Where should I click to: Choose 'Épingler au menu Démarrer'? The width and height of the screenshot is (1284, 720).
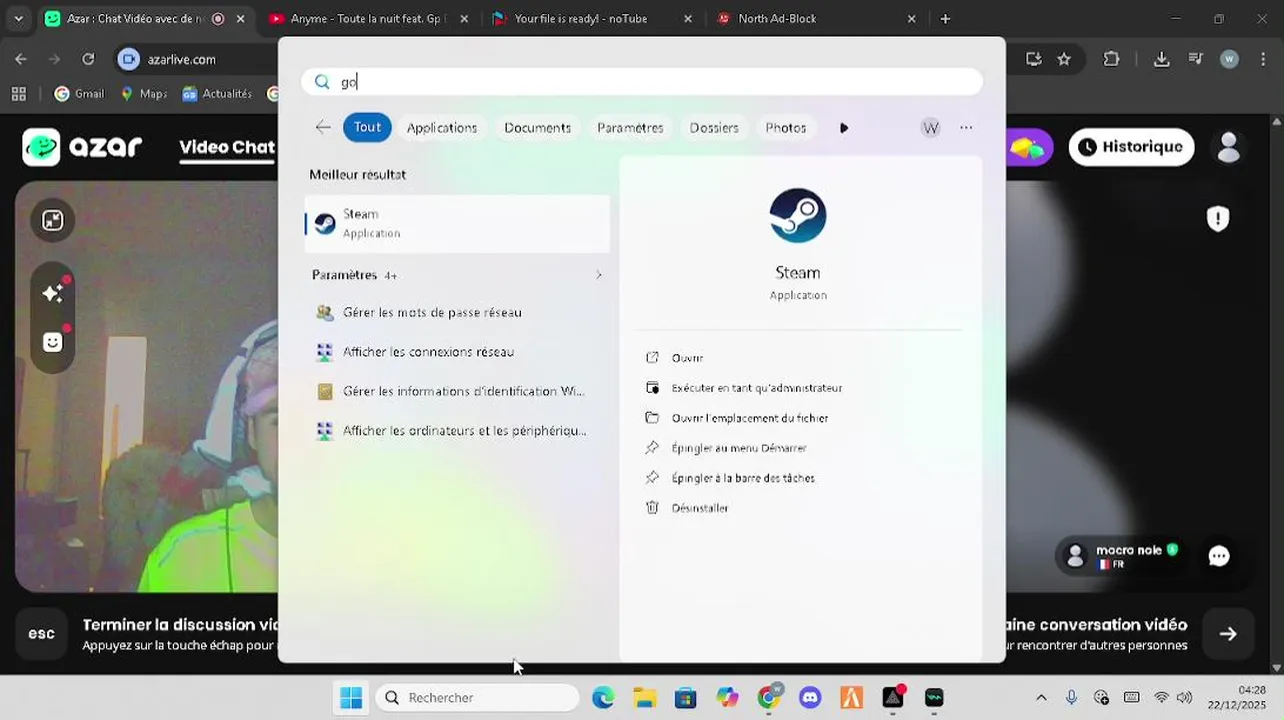point(726,448)
